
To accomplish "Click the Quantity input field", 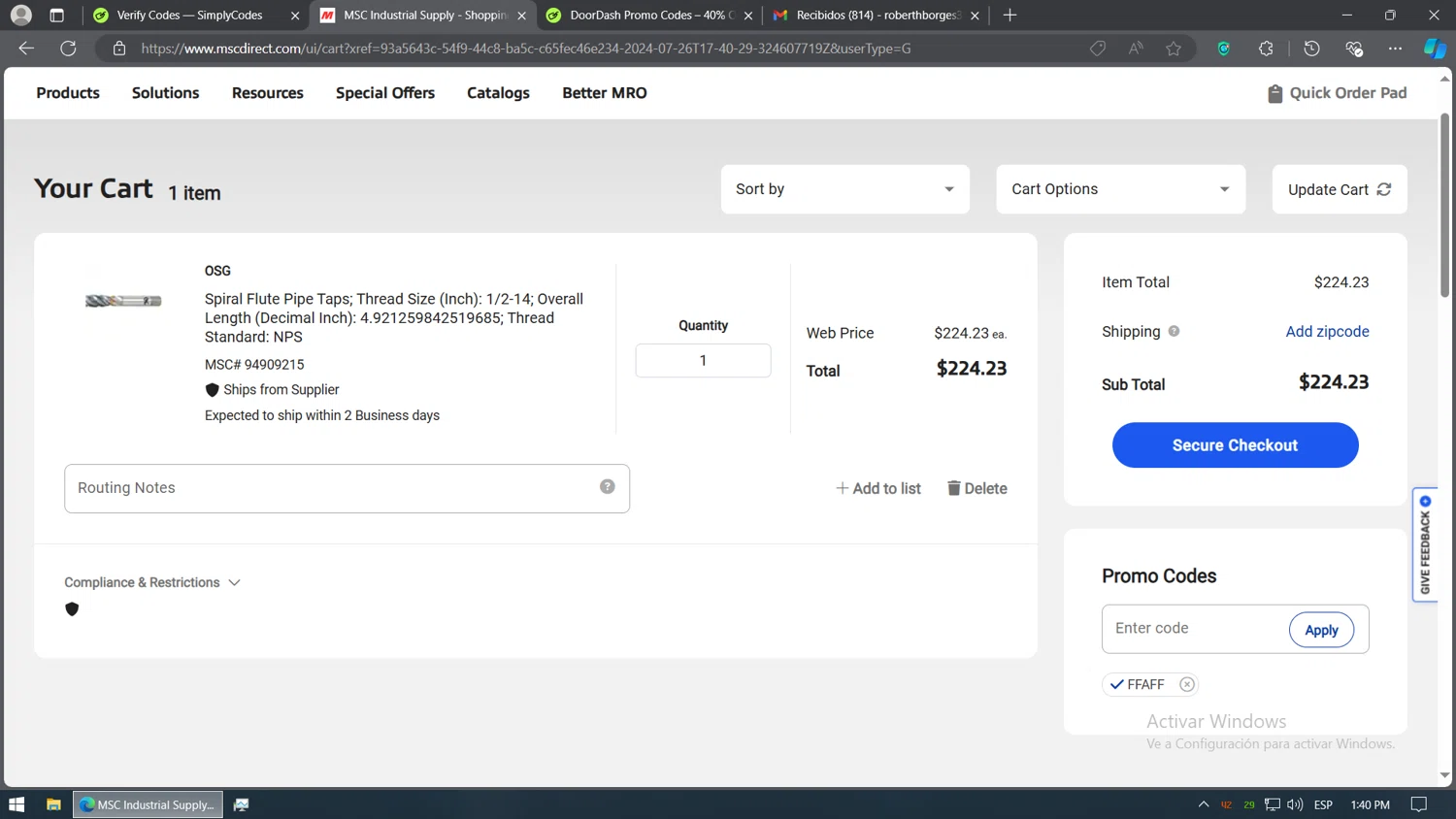I will [703, 360].
